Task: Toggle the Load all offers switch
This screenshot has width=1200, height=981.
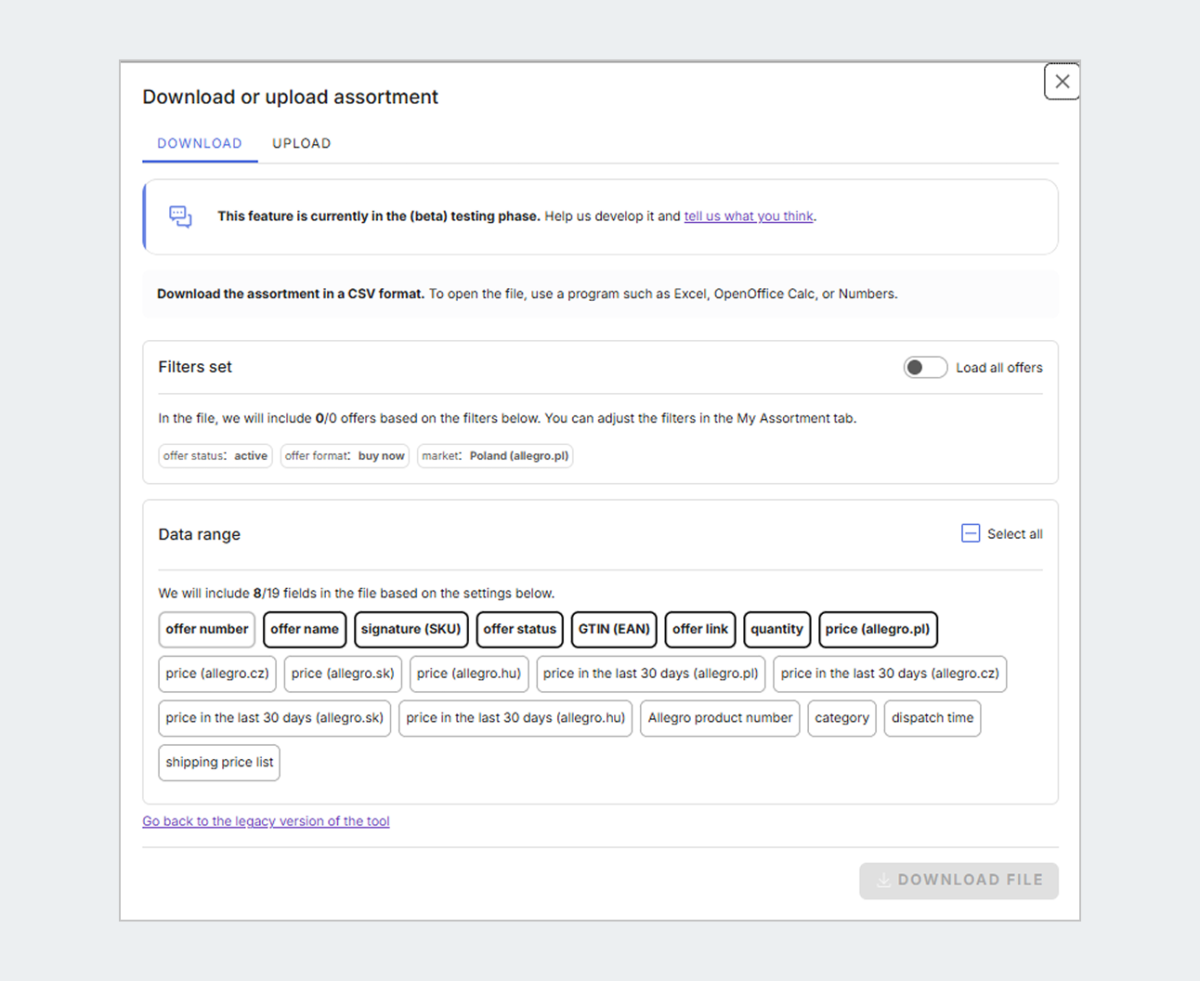Action: pos(925,367)
